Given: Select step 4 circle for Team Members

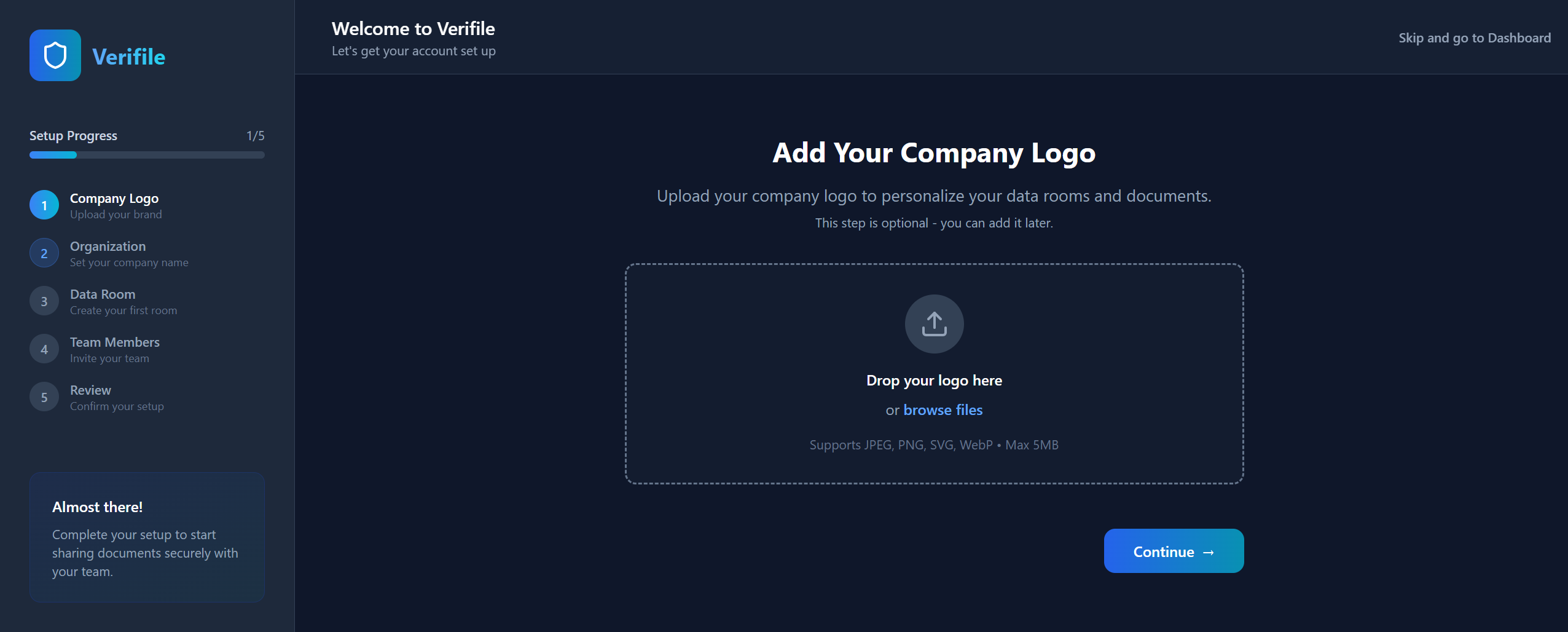Looking at the screenshot, I should 44,349.
